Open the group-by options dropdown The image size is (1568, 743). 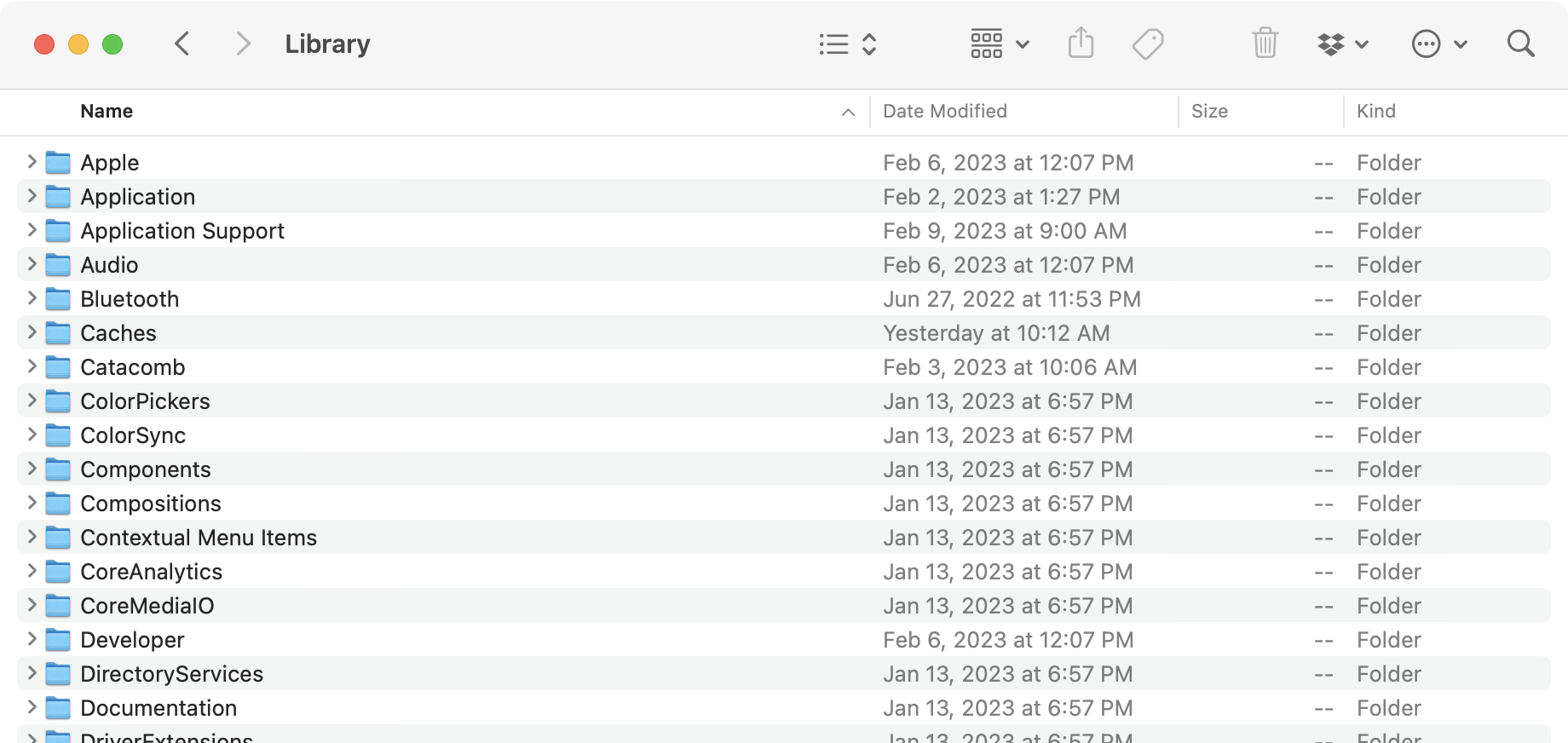tap(1000, 44)
